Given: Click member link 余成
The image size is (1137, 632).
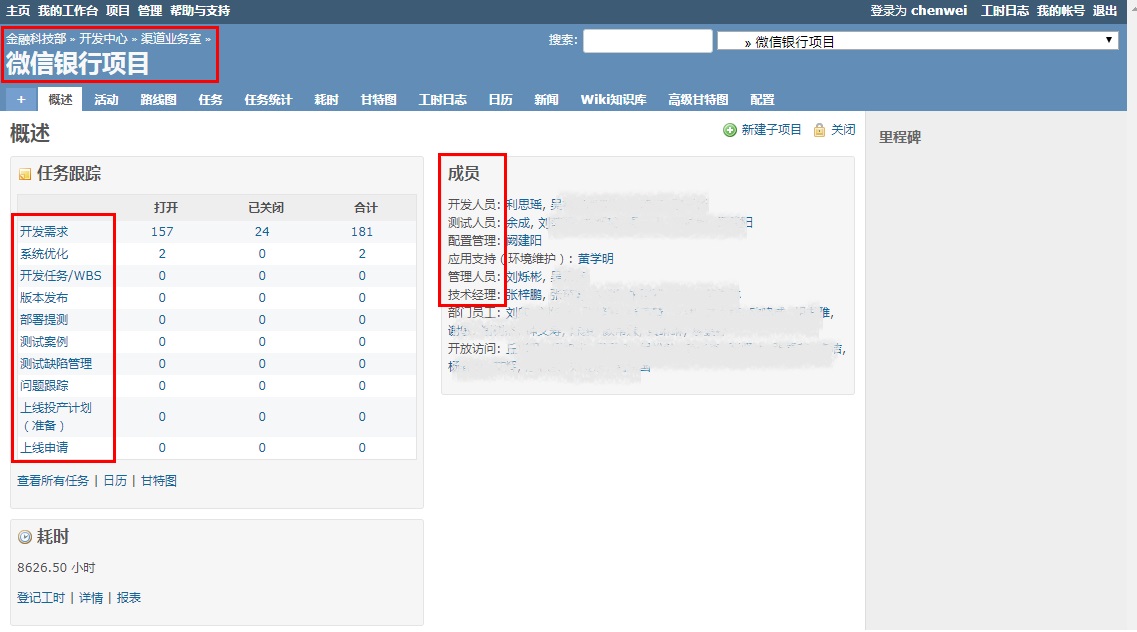Looking at the screenshot, I should point(518,223).
